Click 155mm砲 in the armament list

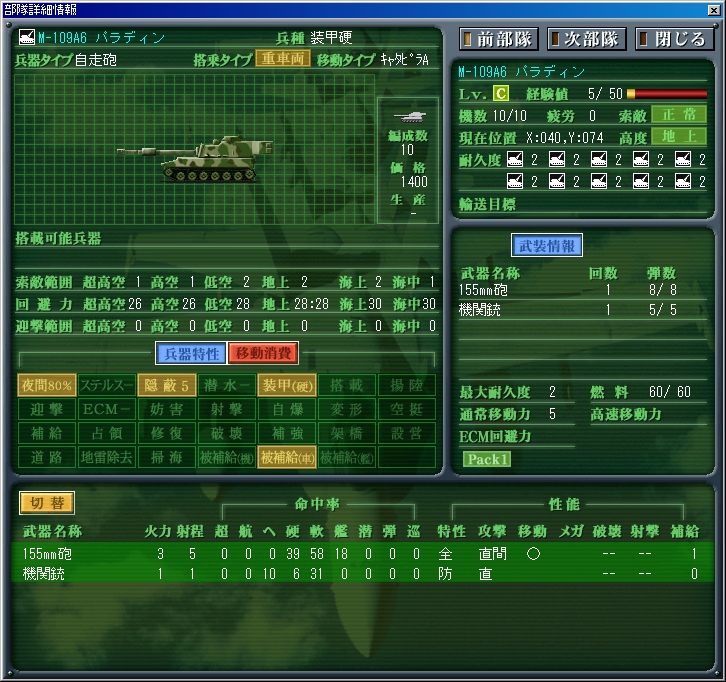(x=483, y=290)
